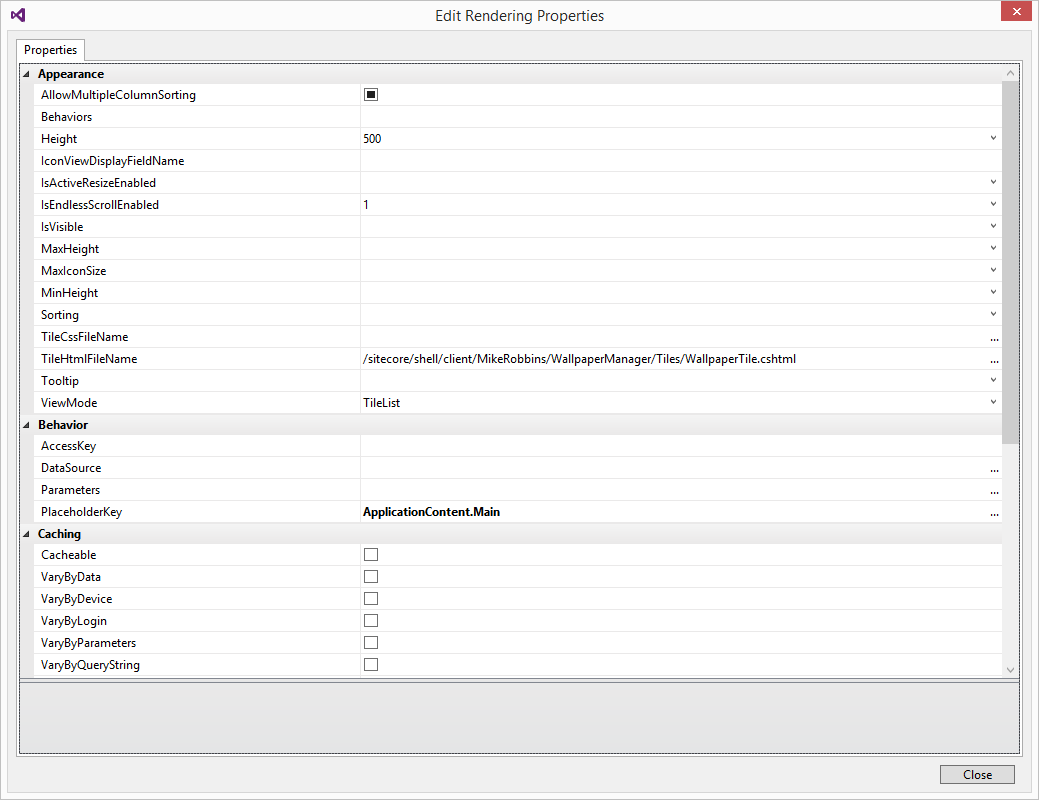Collapse the Appearance section

pyautogui.click(x=27, y=74)
